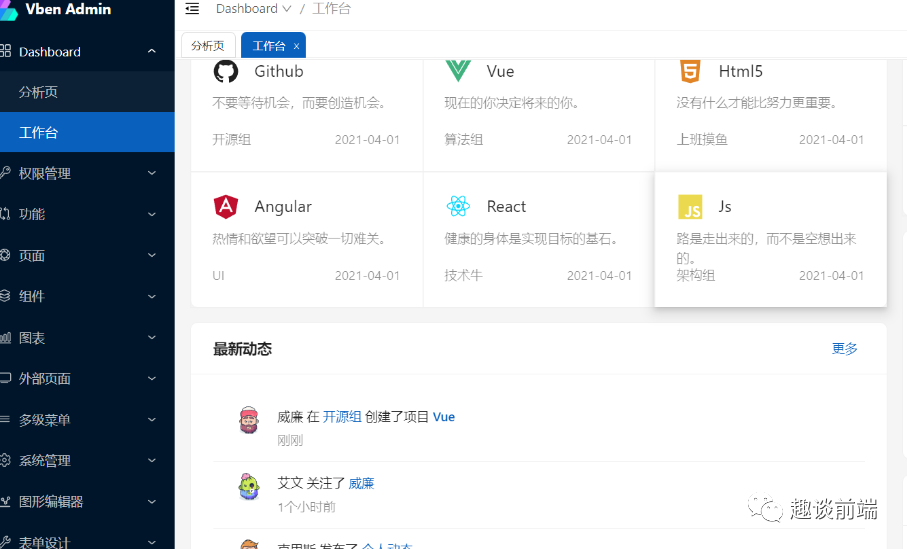The width and height of the screenshot is (907, 549).
Task: Open the Dashboard breadcrumb dropdown
Action: tap(253, 9)
